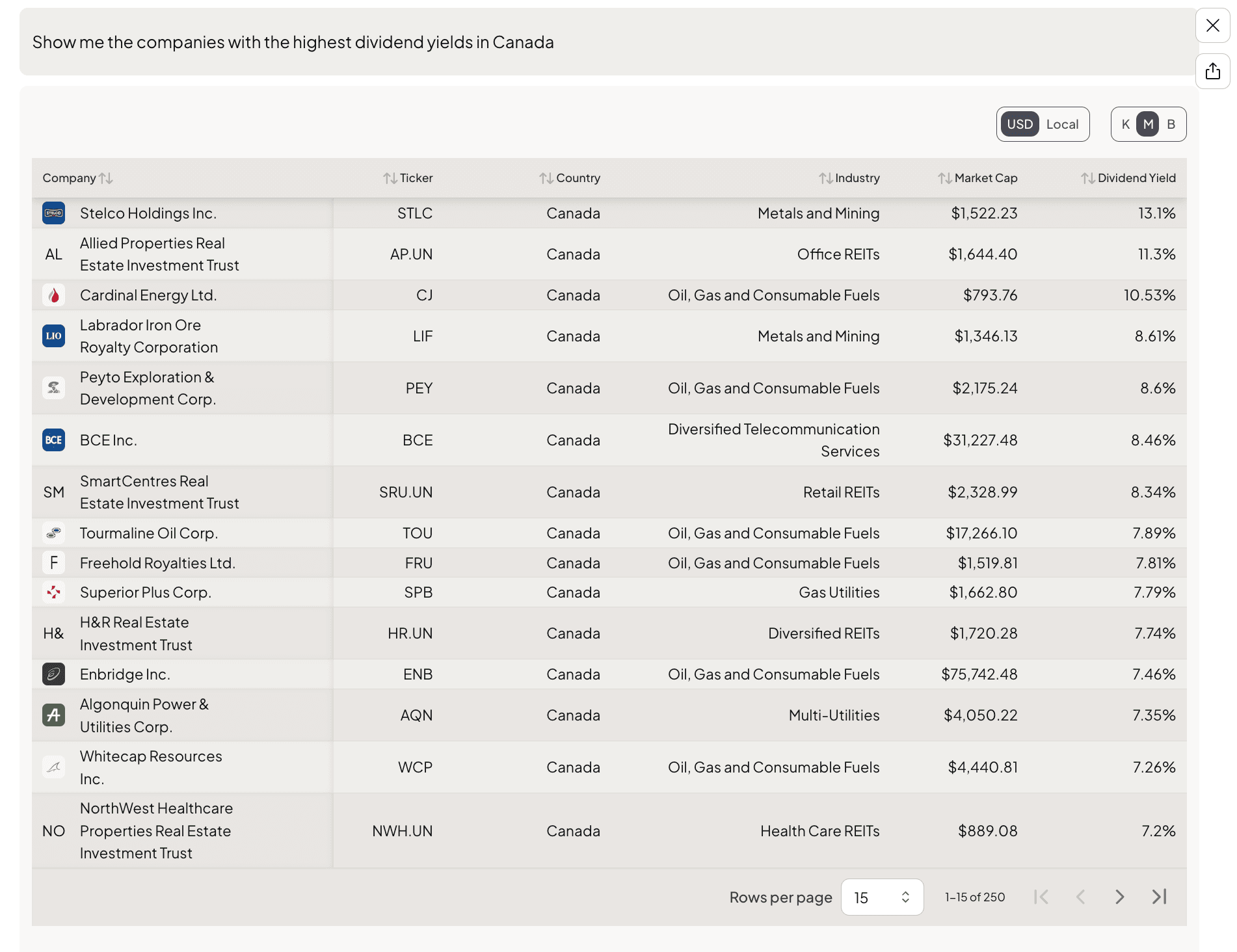Click dividend yield 13.1%
The width and height of the screenshot is (1237, 952).
click(1157, 213)
